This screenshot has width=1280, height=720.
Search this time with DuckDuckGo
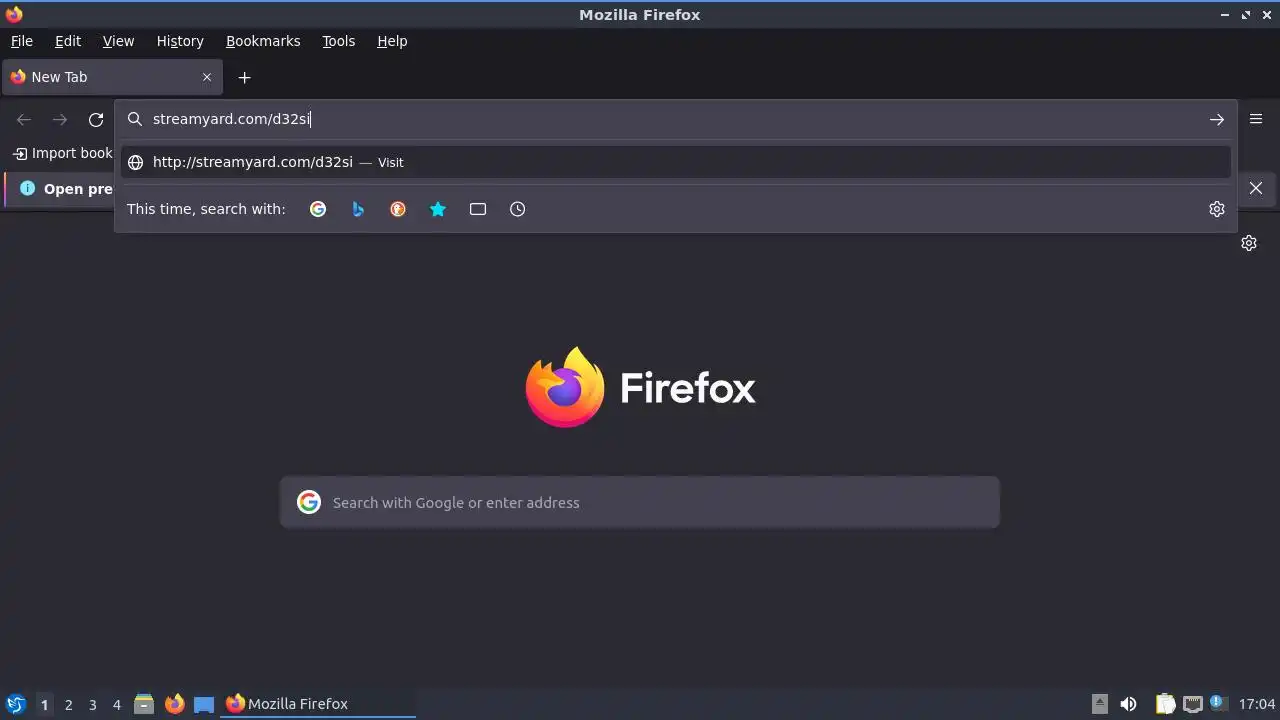398,209
